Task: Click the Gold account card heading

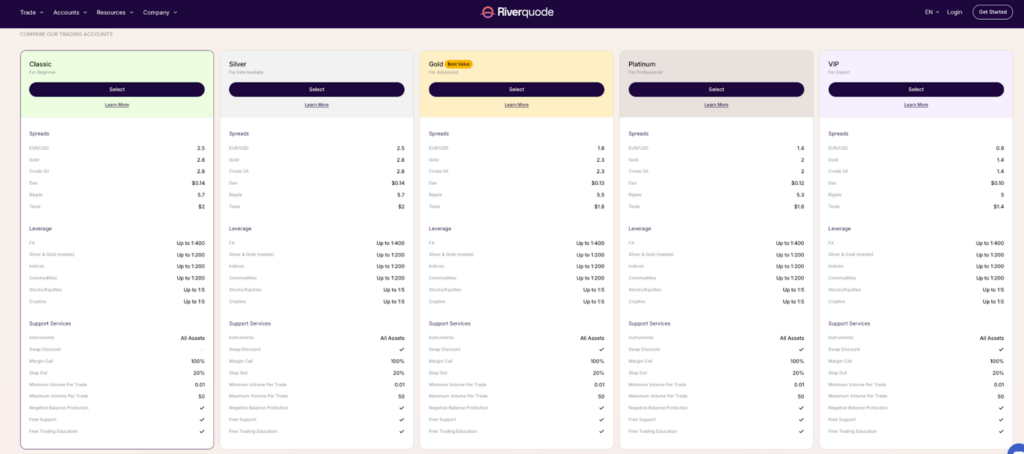Action: click(436, 64)
